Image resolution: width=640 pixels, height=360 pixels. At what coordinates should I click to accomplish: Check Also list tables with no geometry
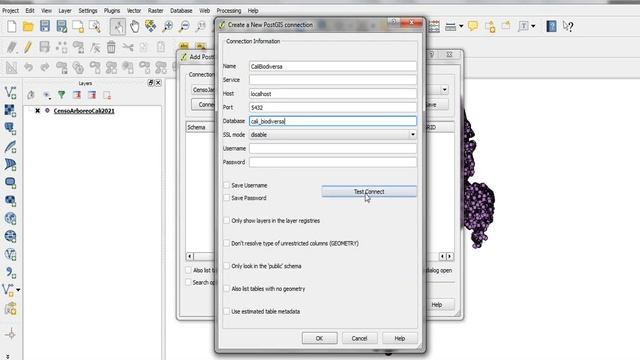[x=227, y=289]
